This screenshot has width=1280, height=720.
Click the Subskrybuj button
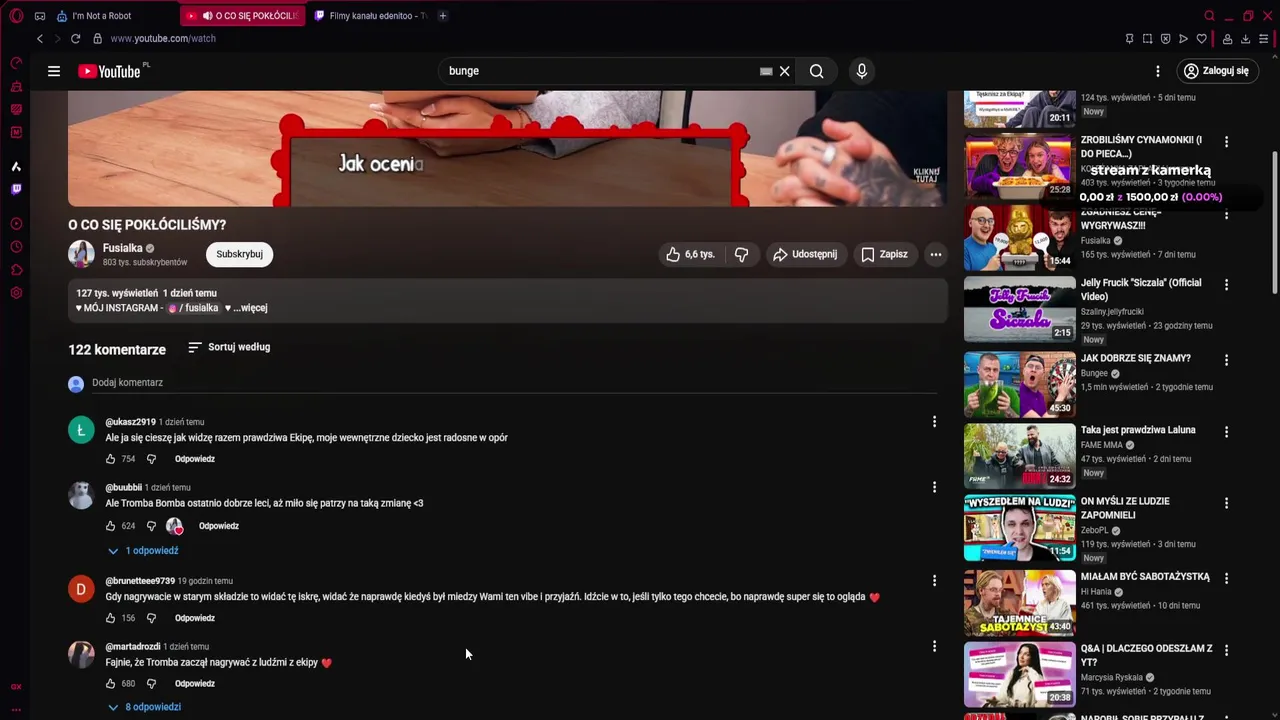240,254
